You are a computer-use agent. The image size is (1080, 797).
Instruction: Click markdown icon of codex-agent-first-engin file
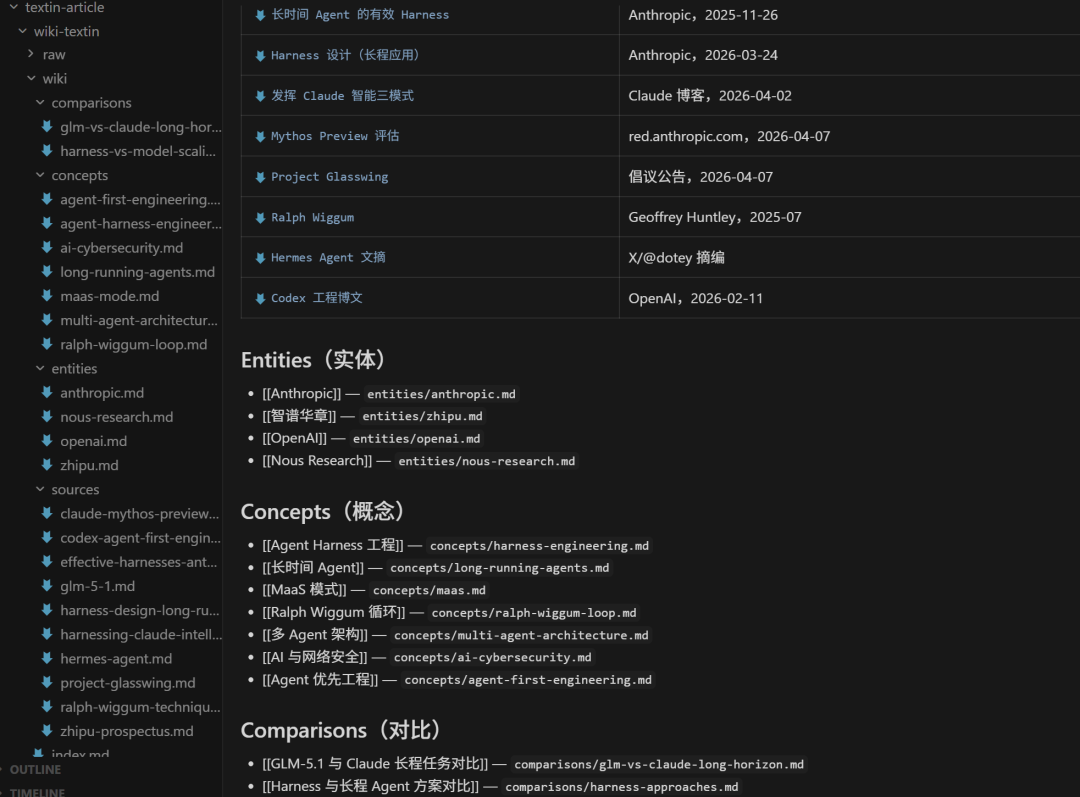pyautogui.click(x=47, y=537)
